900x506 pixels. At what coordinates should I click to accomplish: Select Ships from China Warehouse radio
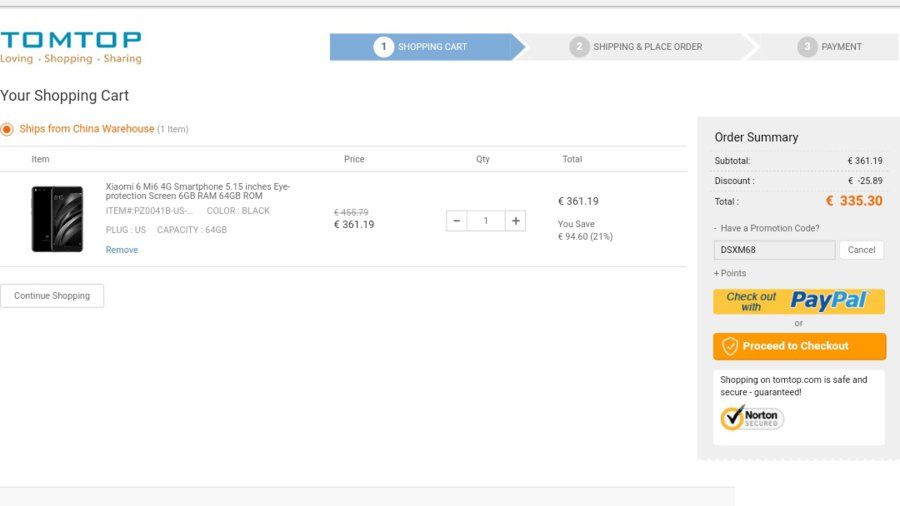pyautogui.click(x=7, y=129)
